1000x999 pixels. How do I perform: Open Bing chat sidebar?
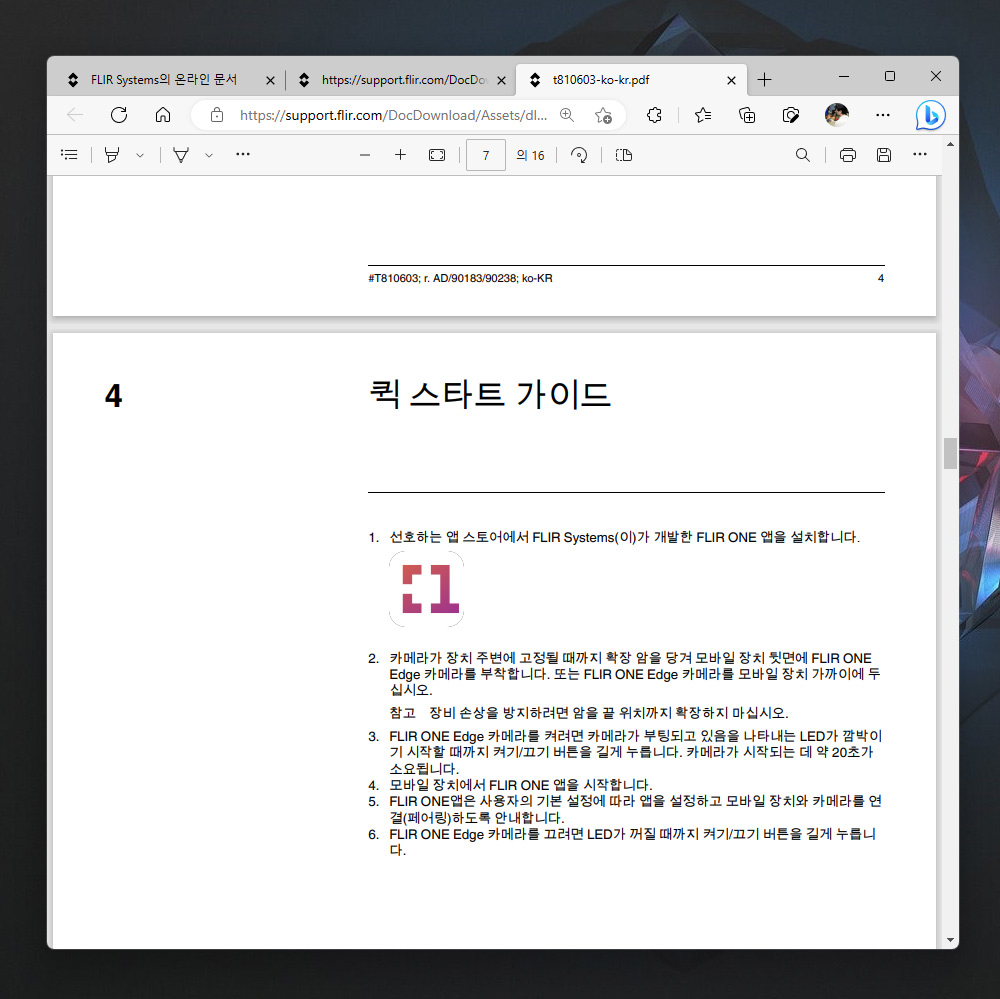click(x=930, y=115)
